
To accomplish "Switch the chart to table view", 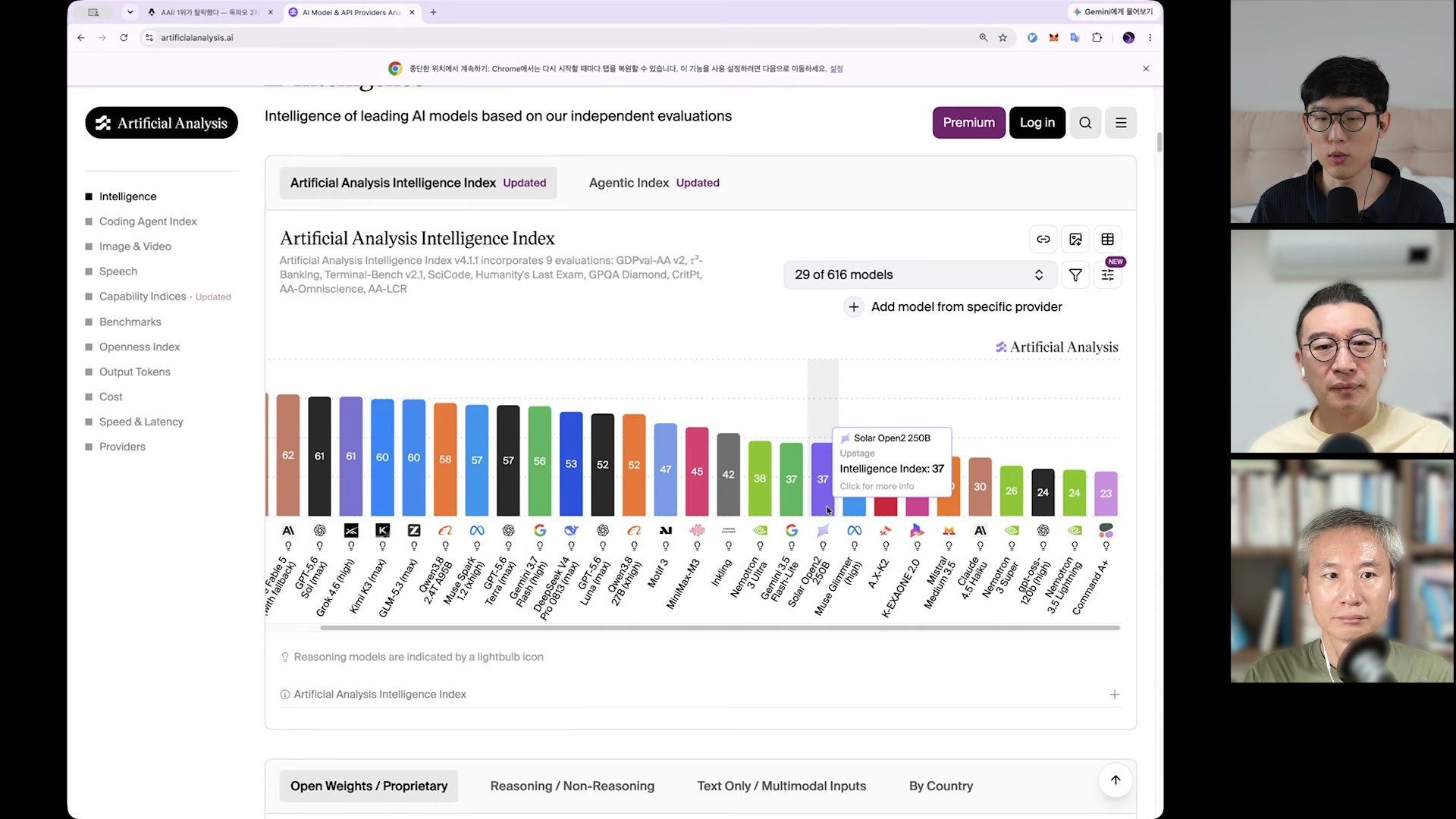I will coord(1107,240).
